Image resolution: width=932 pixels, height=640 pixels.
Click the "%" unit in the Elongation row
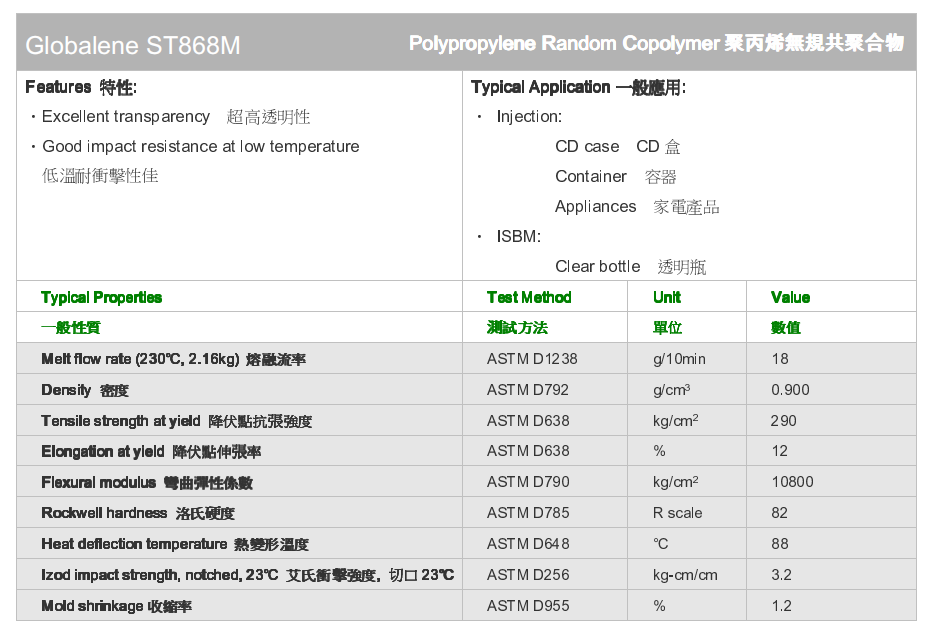coord(659,451)
